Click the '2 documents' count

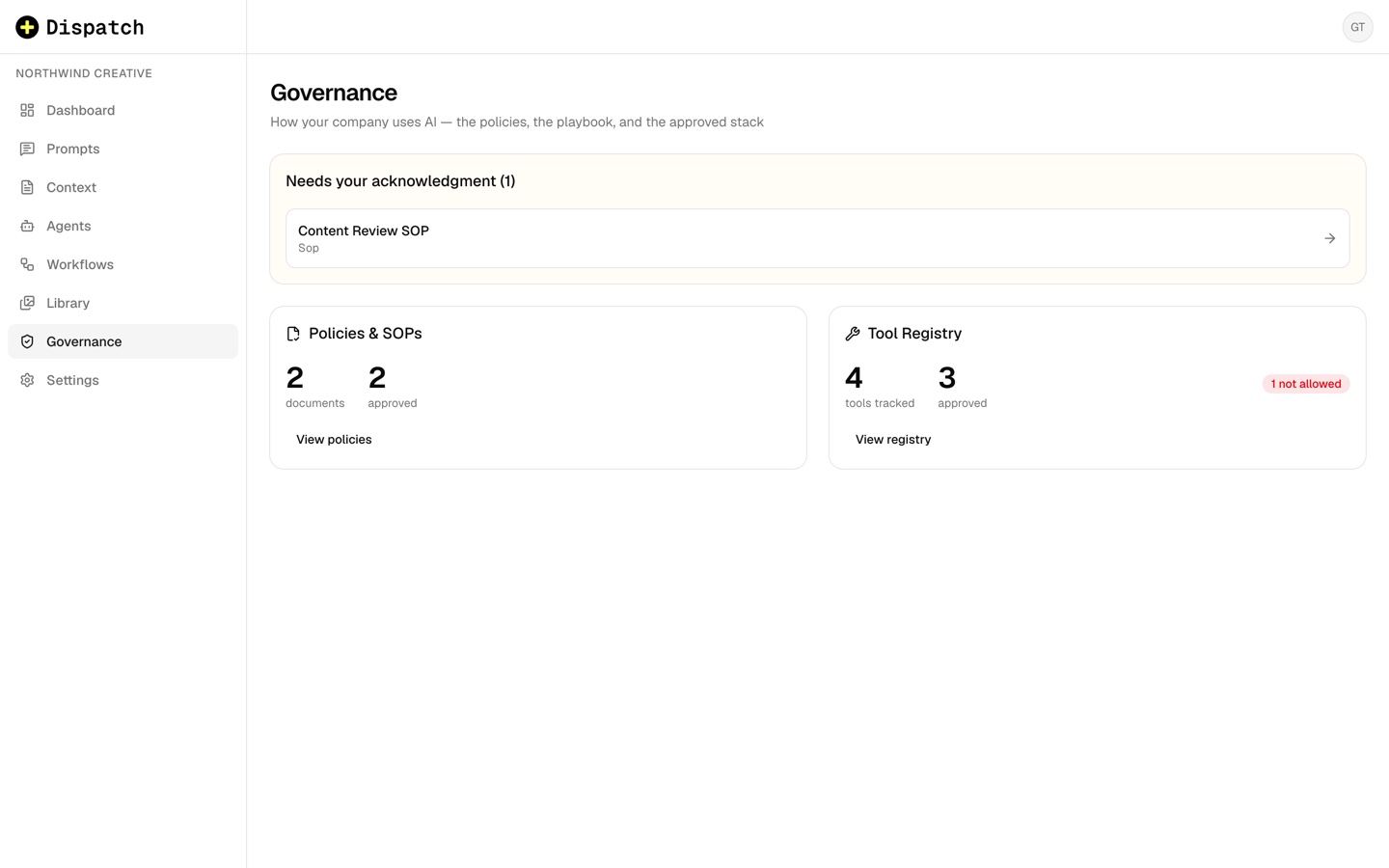[314, 386]
